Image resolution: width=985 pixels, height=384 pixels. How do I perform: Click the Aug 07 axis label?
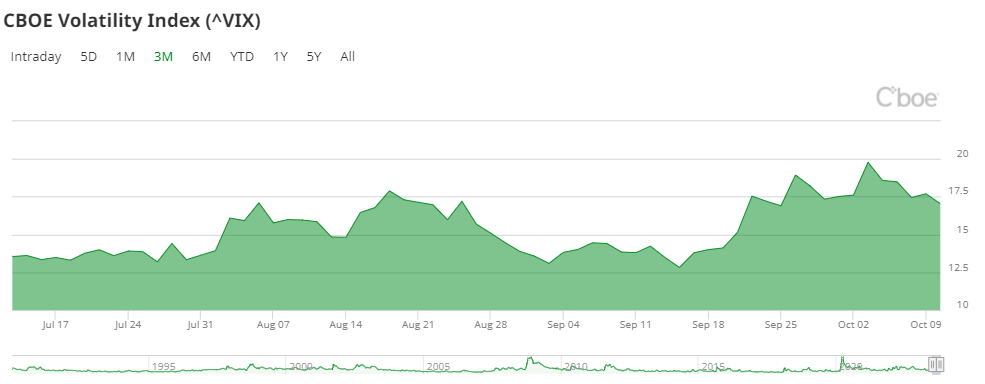click(x=273, y=325)
